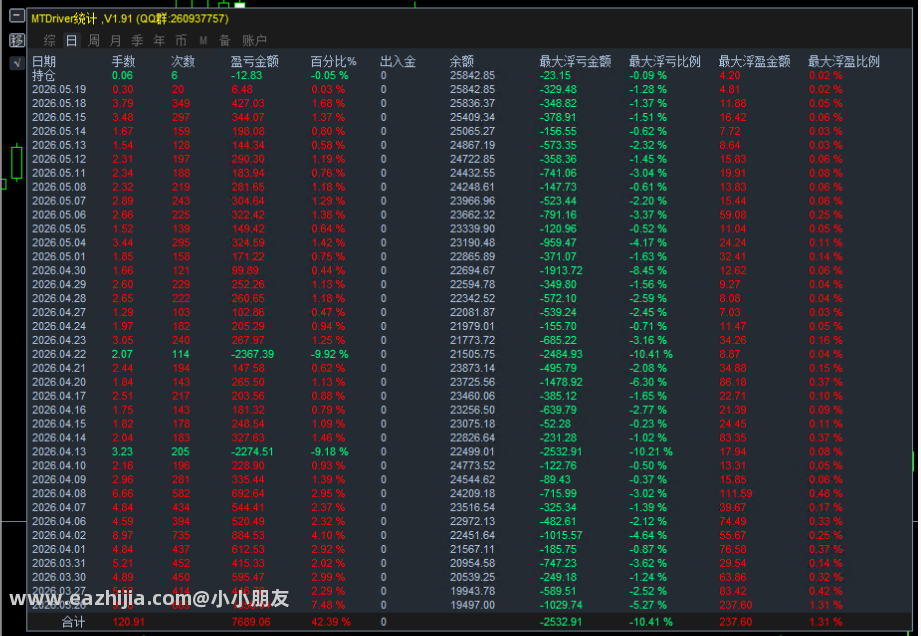Click the balance value 19497.00

coord(472,605)
